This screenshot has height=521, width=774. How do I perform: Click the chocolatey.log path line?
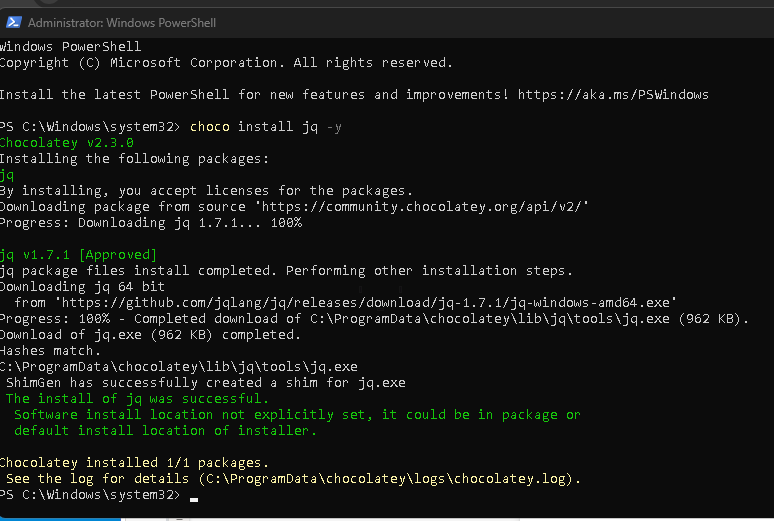coord(293,479)
